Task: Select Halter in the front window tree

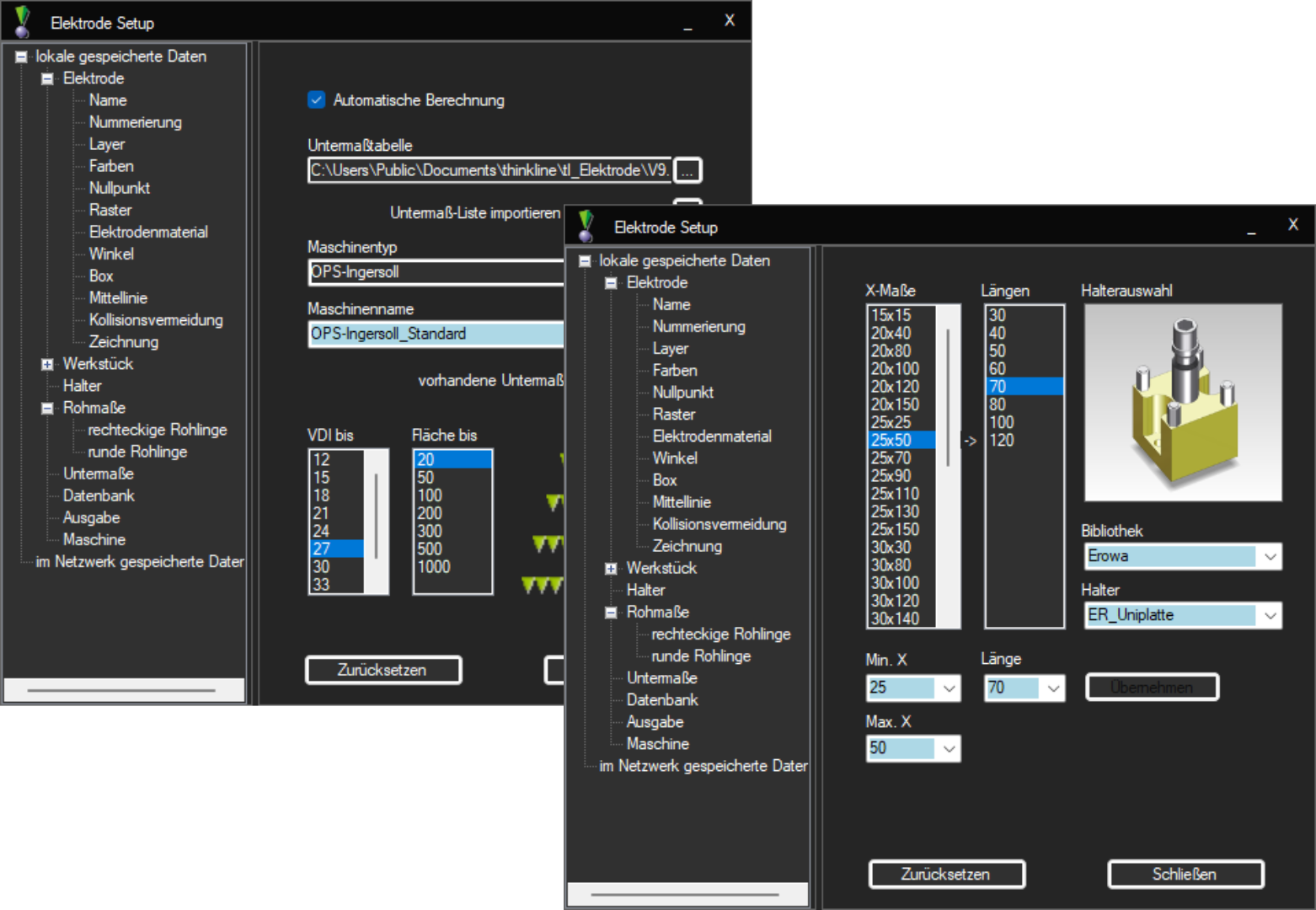Action: click(646, 590)
